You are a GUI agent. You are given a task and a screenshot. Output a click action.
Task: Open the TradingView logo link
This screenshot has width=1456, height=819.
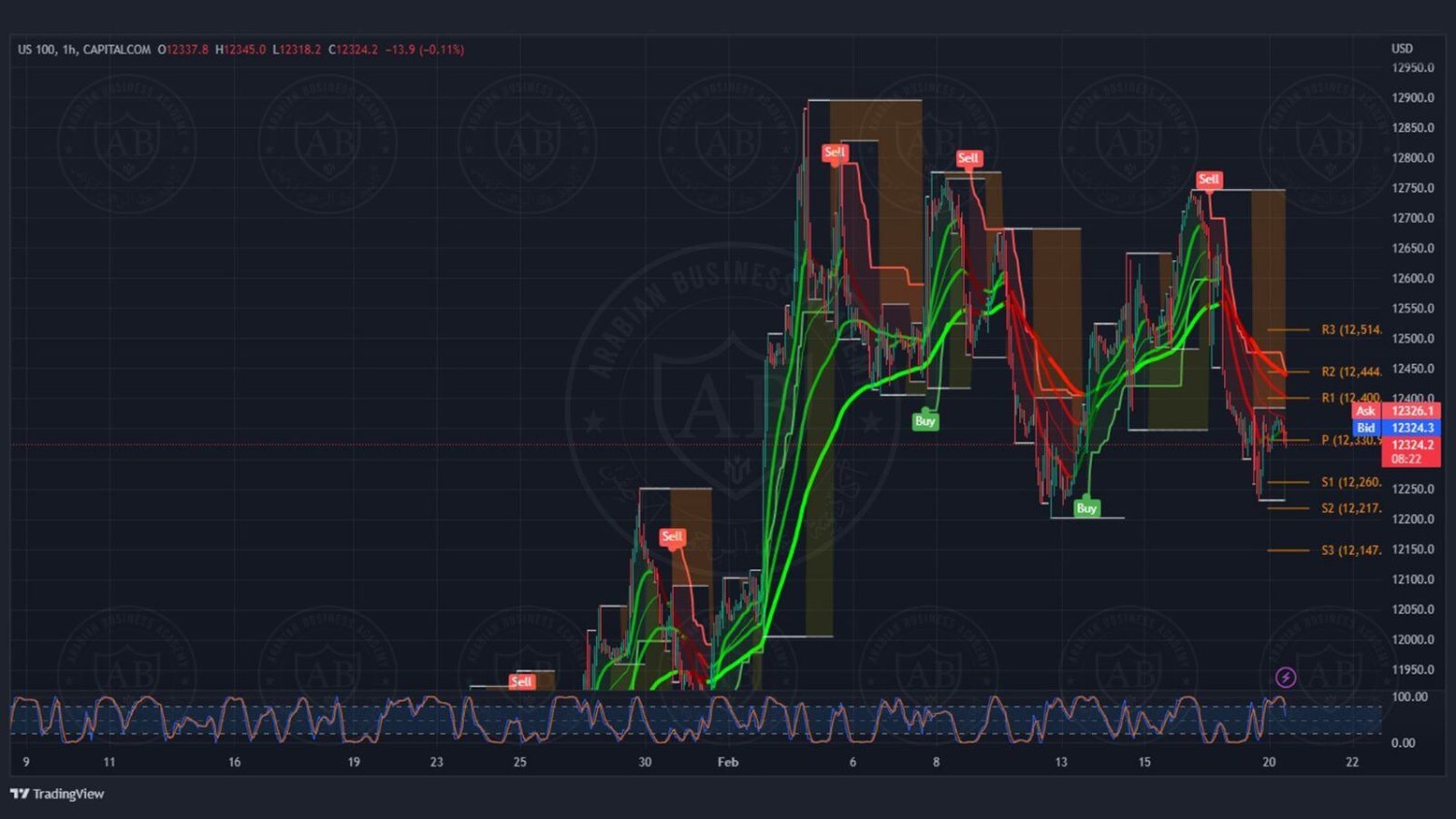click(x=57, y=794)
